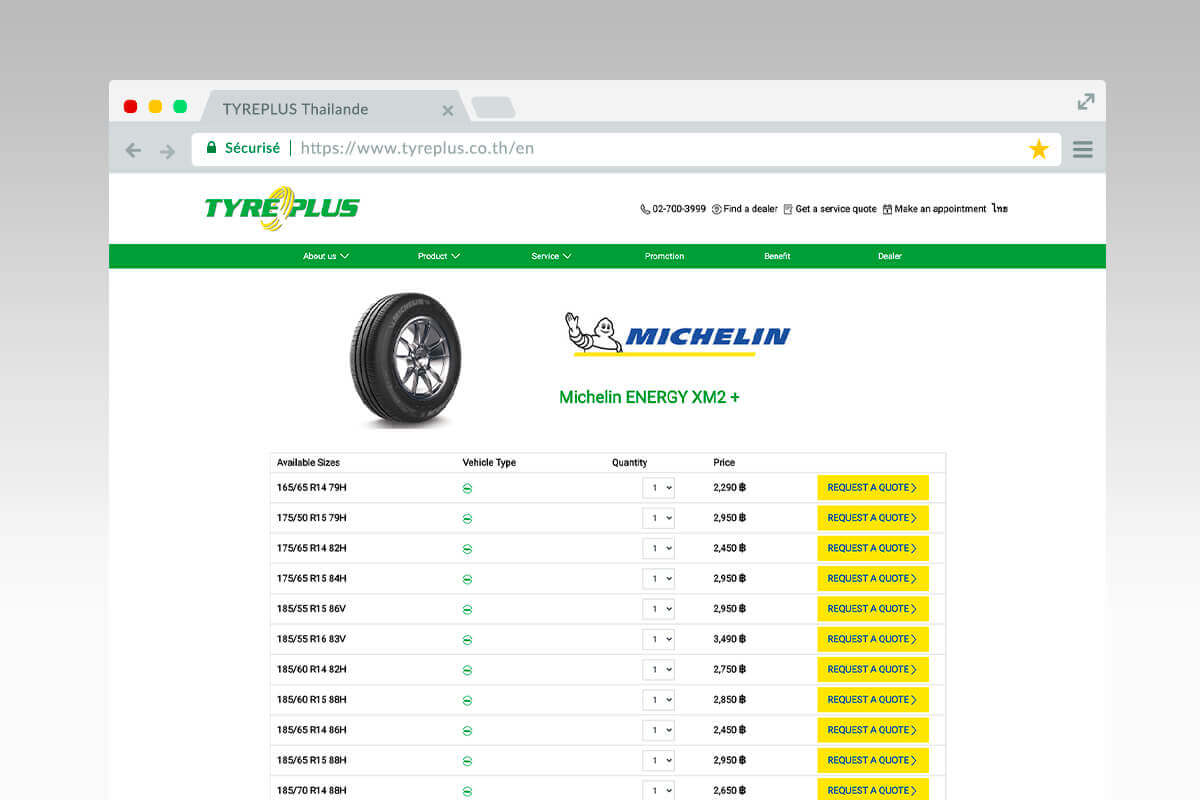Open quantity dropdown for 175/65 R15 84H
This screenshot has width=1200, height=800.
click(x=658, y=578)
